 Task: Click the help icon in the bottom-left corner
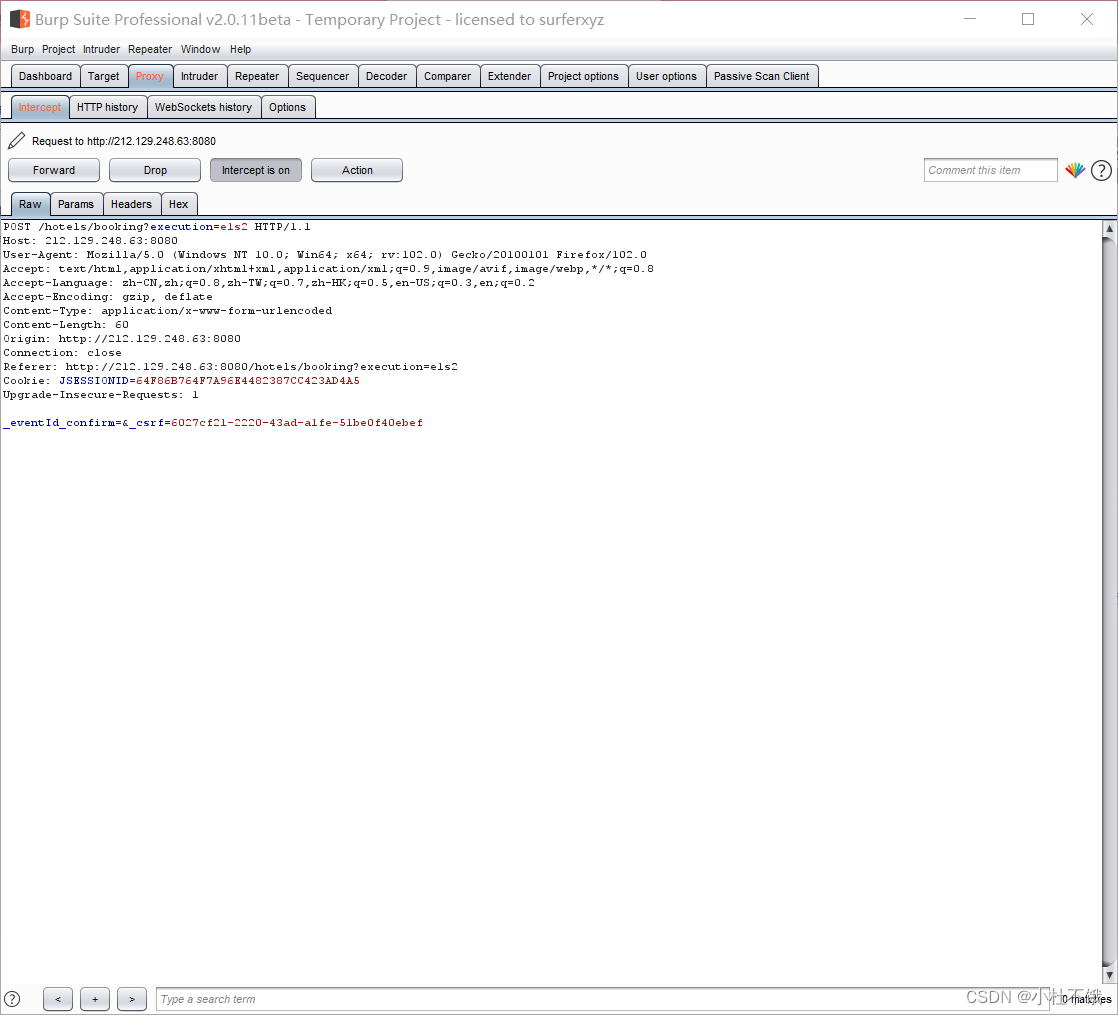point(10,998)
